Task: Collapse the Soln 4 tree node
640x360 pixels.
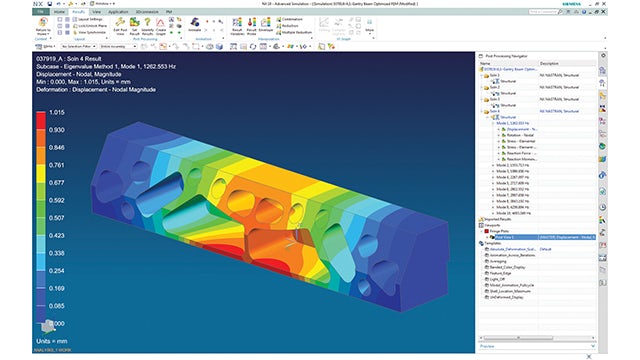Action: [x=482, y=111]
